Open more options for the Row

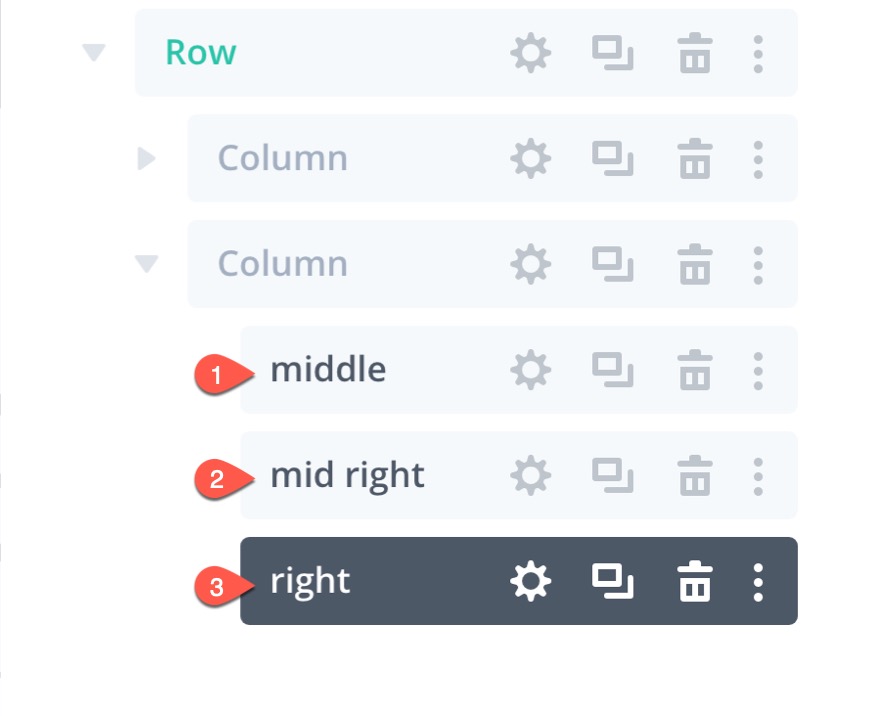click(x=758, y=53)
